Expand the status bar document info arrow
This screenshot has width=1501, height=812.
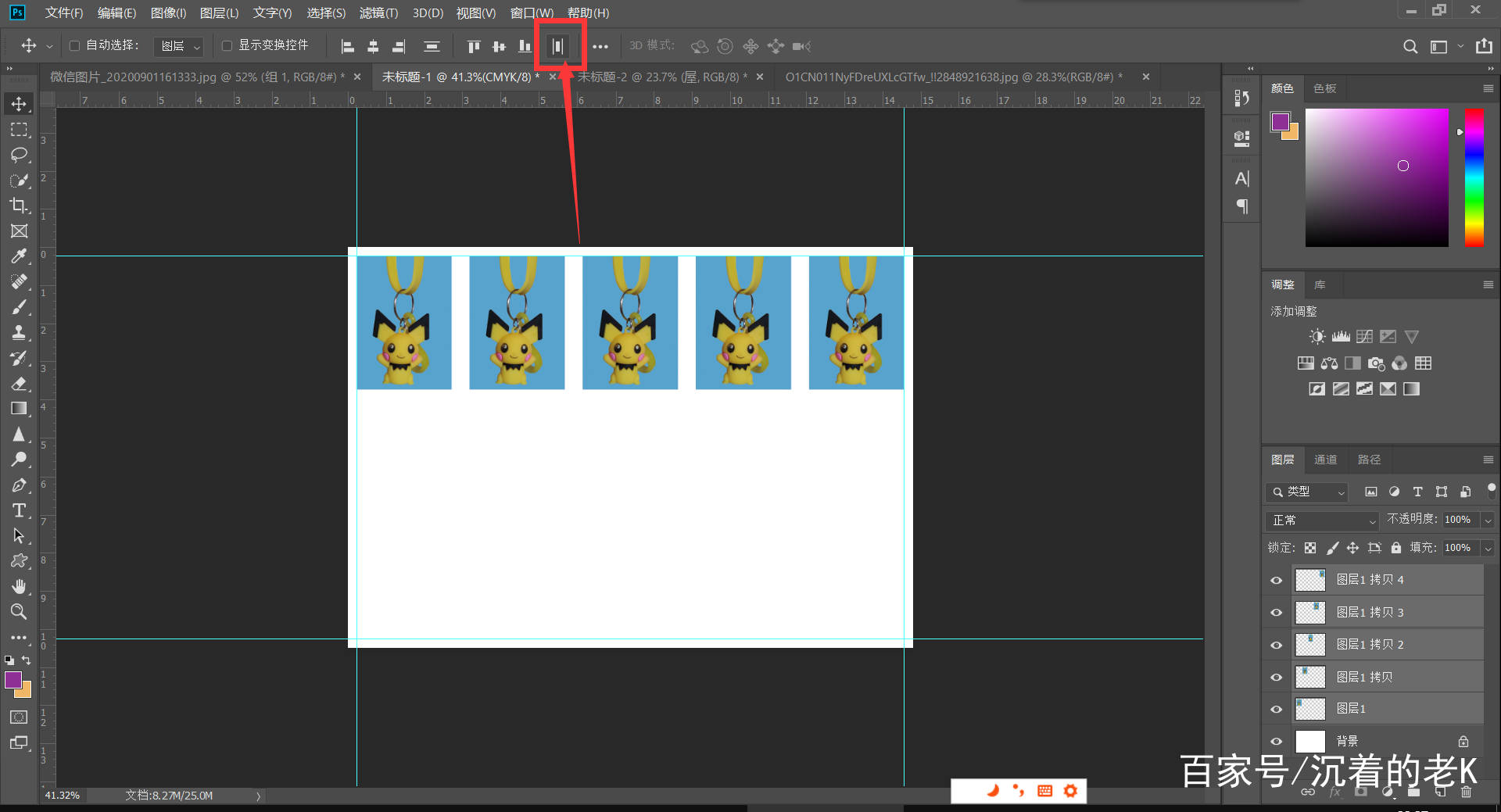258,796
